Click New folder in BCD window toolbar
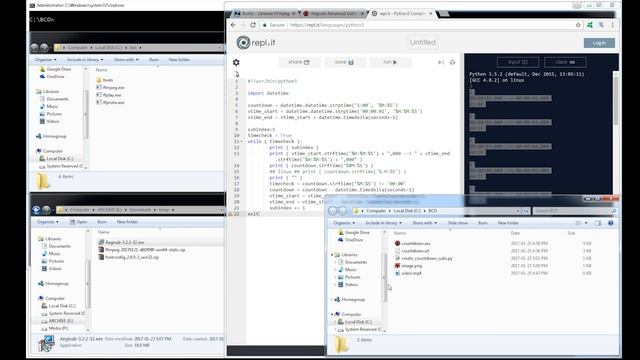This screenshot has width=640, height=360. point(508,223)
